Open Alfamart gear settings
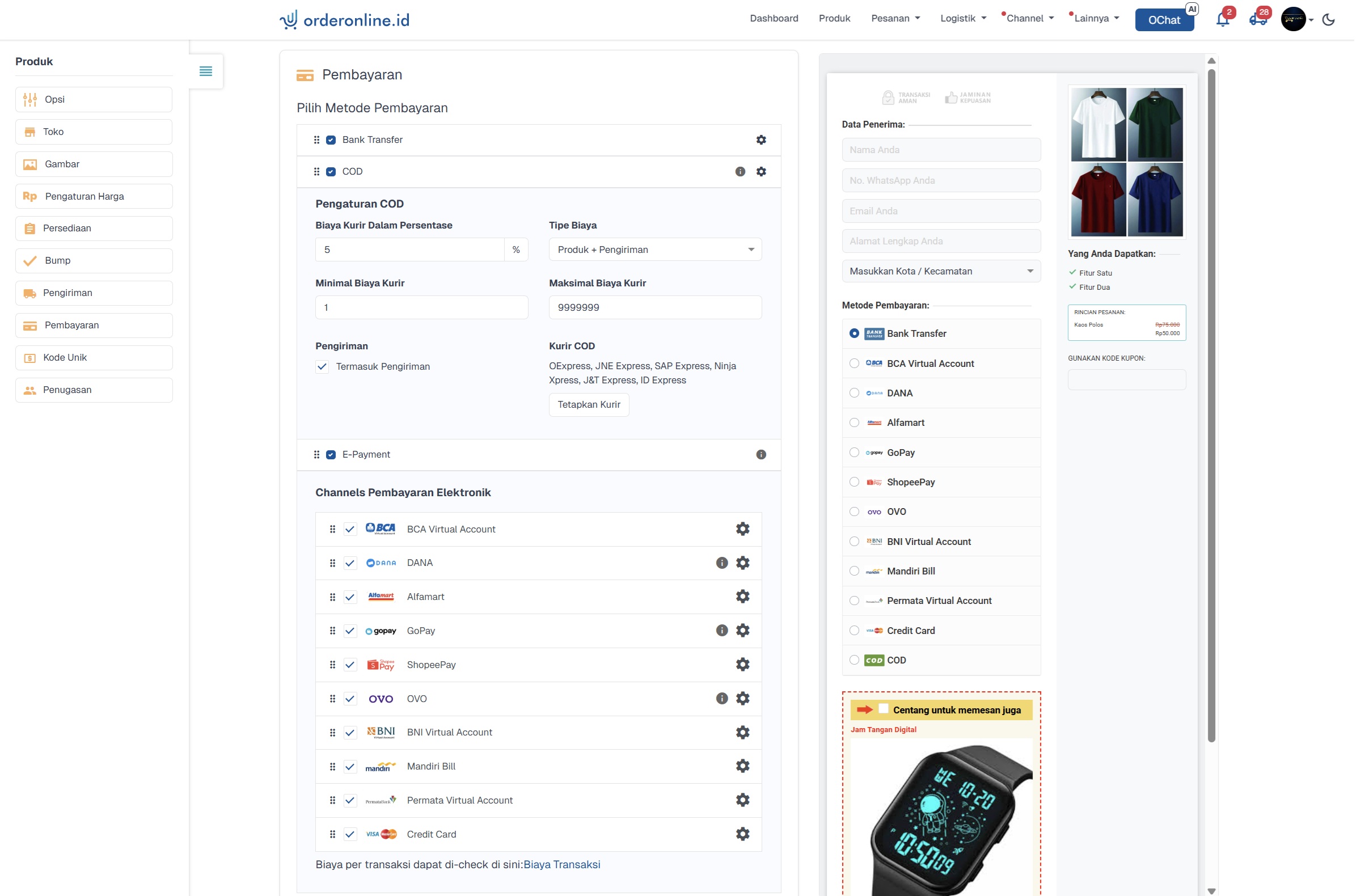The height and width of the screenshot is (896, 1361). pos(746,599)
